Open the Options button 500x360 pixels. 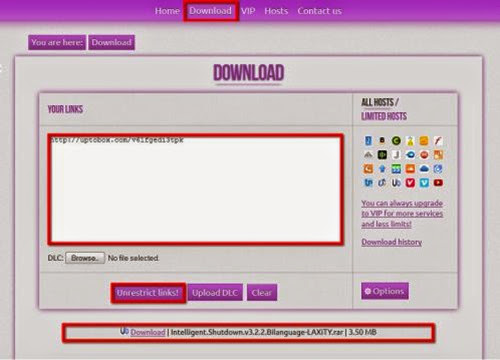pos(385,291)
